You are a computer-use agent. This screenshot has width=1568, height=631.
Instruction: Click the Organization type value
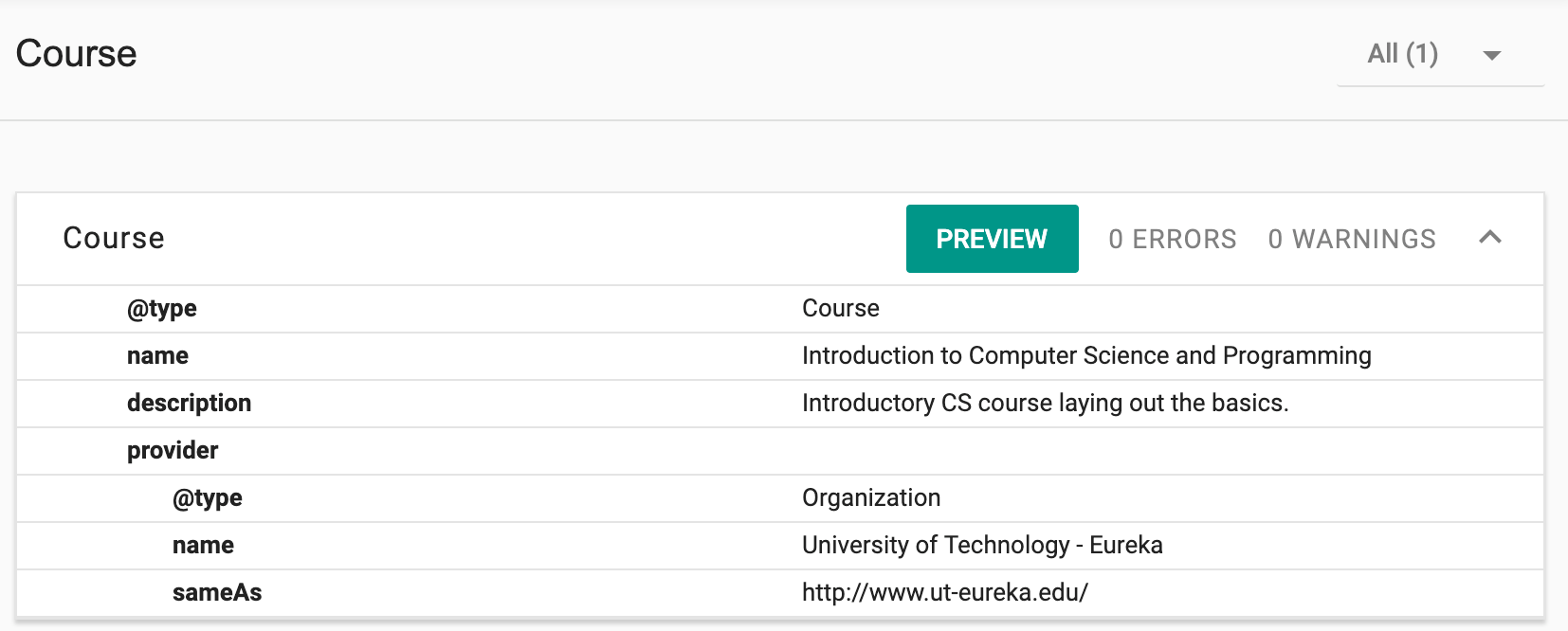point(870,498)
